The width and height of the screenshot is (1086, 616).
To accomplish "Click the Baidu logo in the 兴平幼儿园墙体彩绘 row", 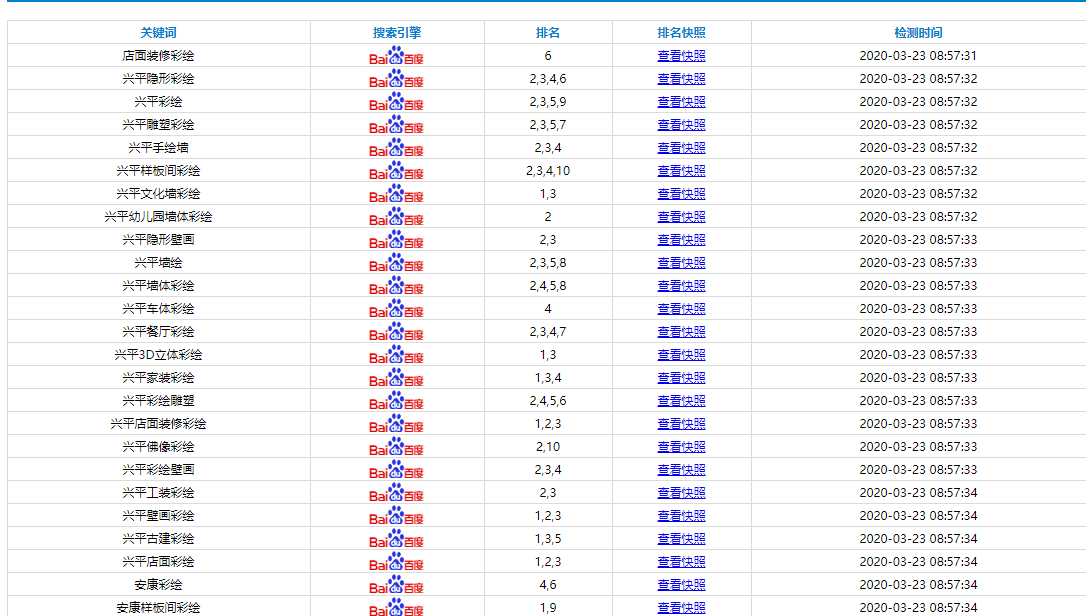I will [x=396, y=216].
